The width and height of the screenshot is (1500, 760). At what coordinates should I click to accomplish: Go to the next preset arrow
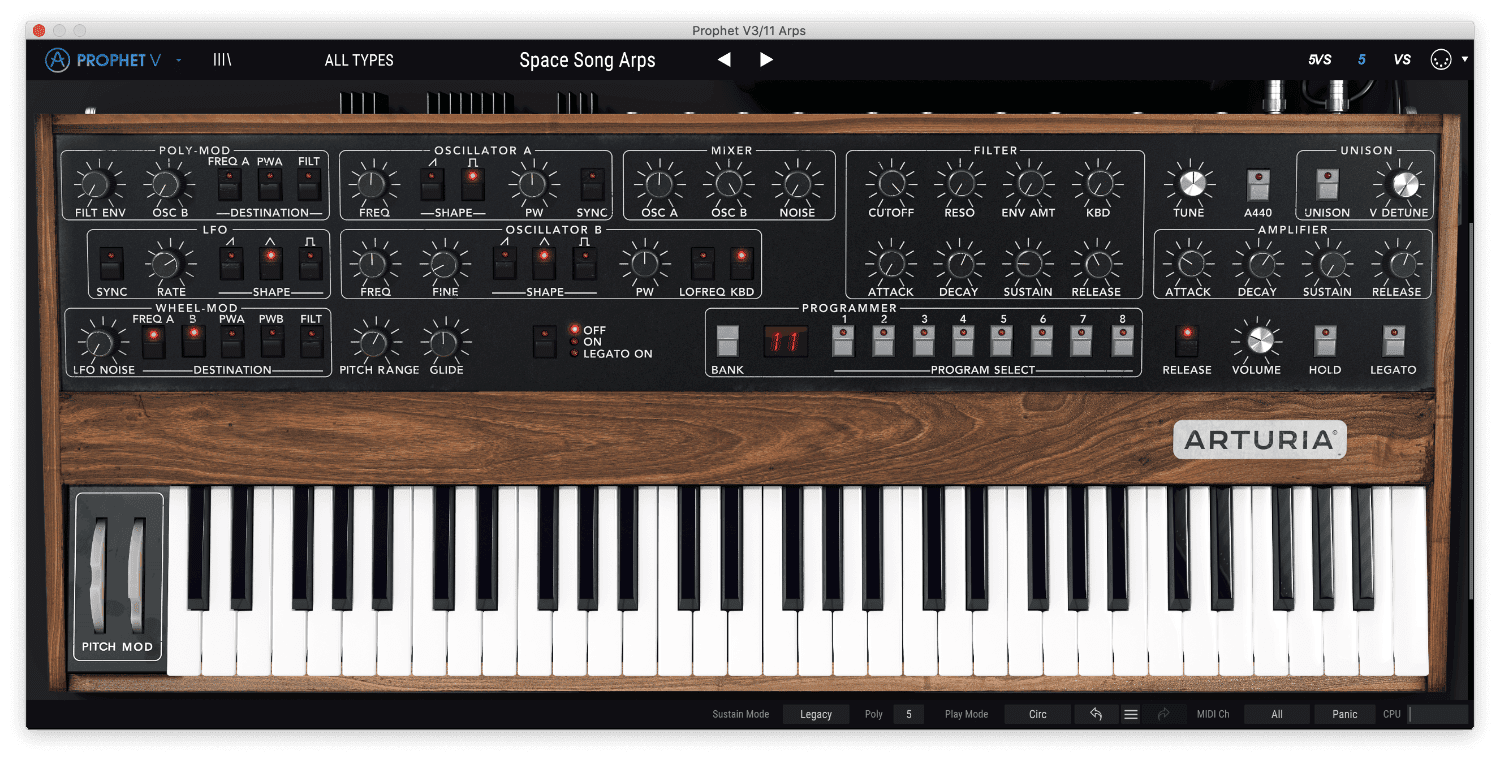click(x=766, y=60)
